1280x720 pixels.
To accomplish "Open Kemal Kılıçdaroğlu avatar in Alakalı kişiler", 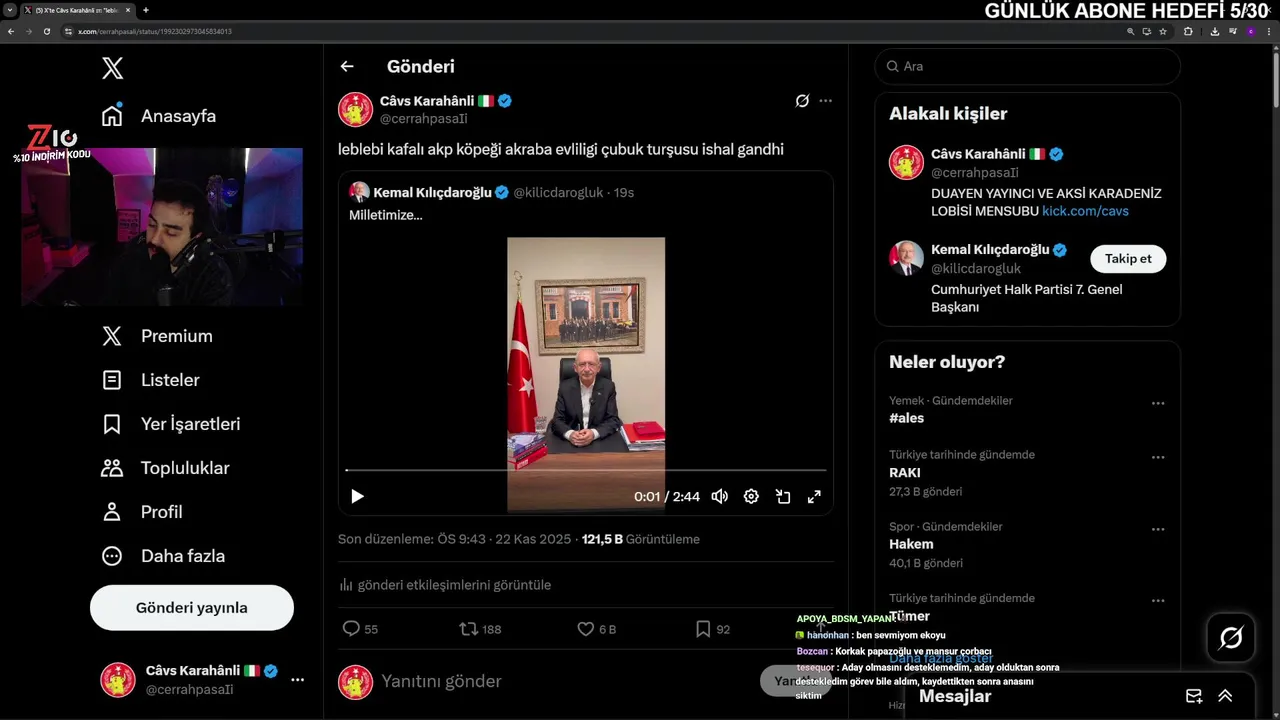I will (x=906, y=258).
